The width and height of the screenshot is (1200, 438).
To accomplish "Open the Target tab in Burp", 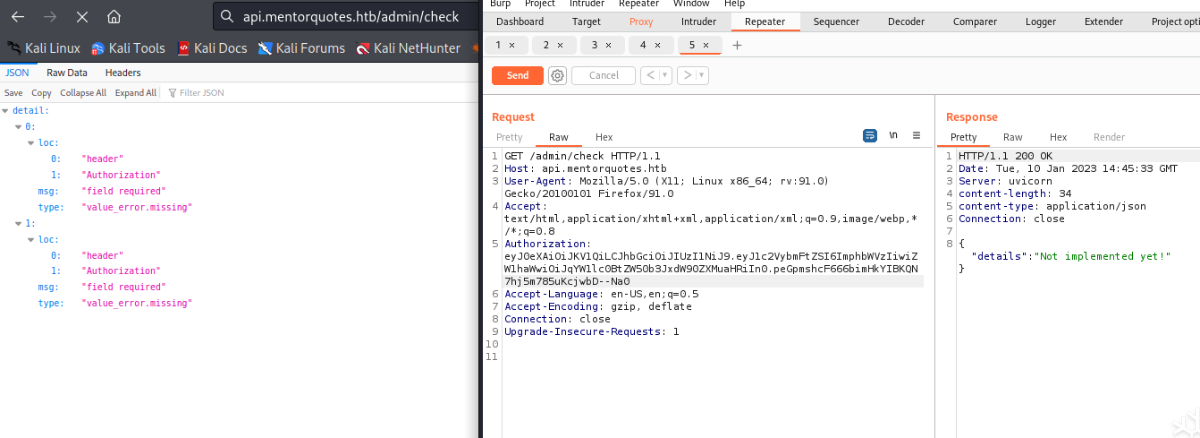I will click(586, 21).
